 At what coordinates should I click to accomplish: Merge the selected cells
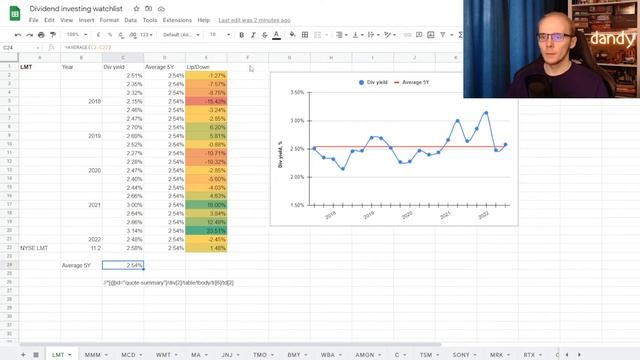pos(318,35)
